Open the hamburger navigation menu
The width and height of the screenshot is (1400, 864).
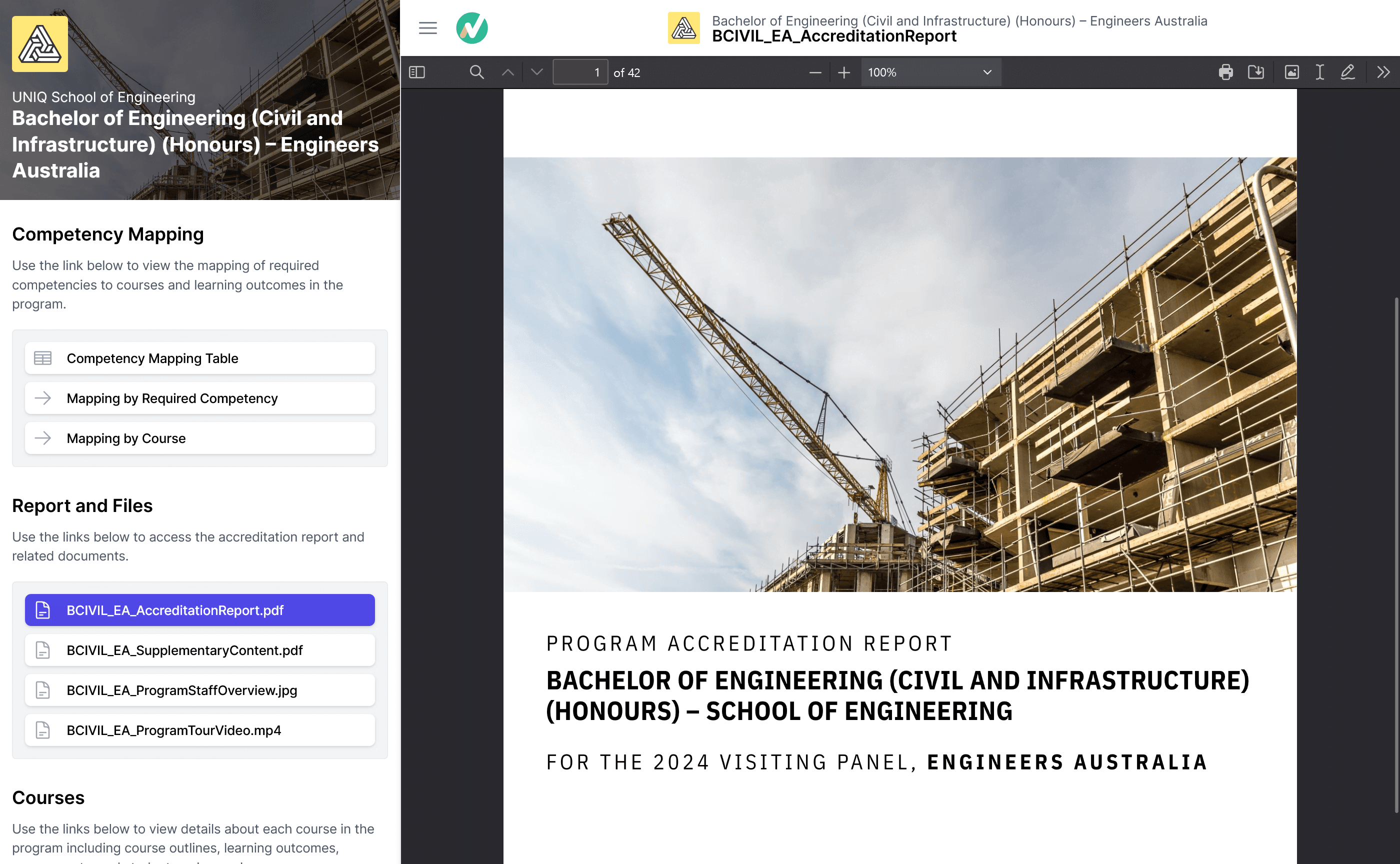click(428, 28)
